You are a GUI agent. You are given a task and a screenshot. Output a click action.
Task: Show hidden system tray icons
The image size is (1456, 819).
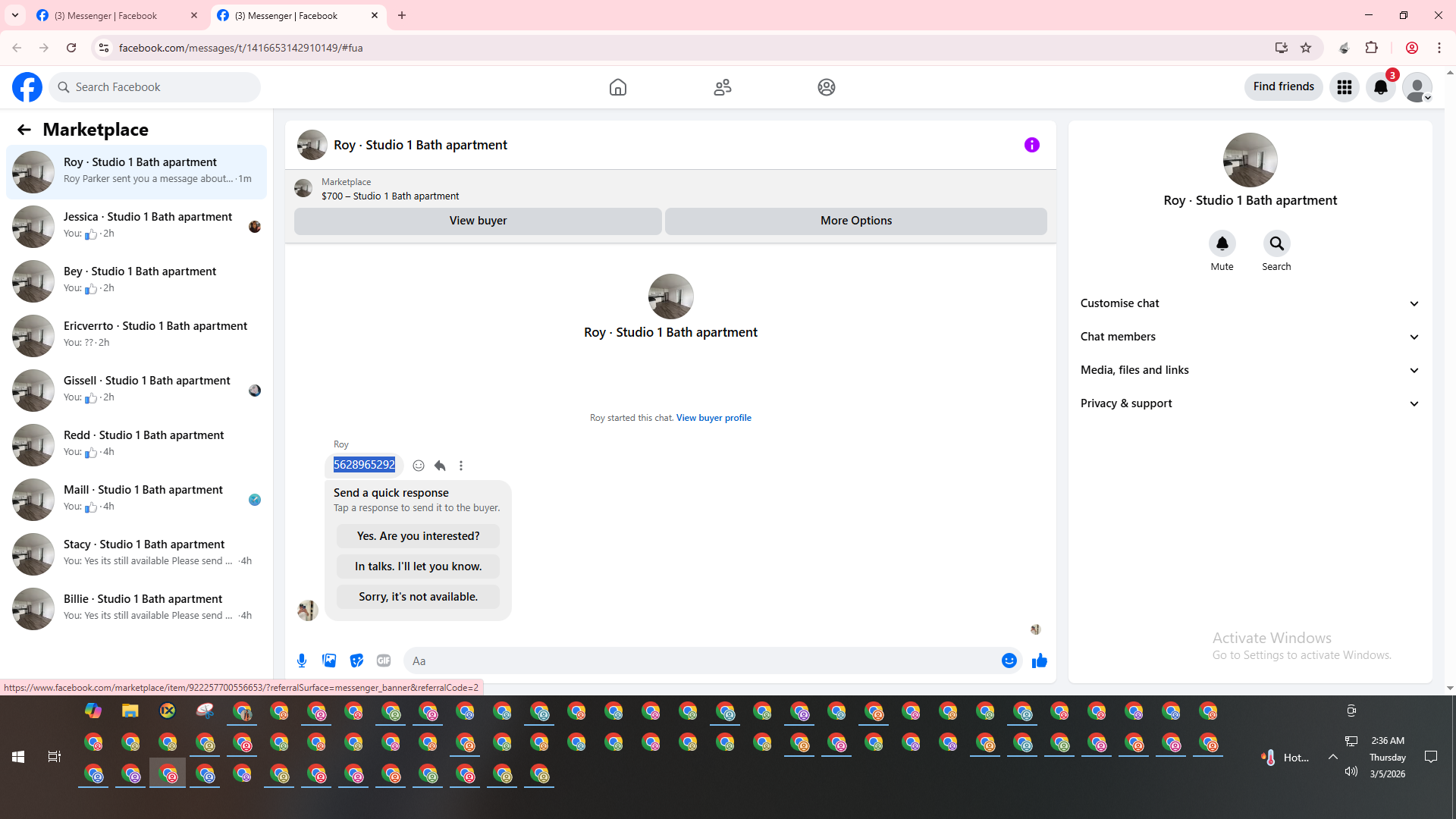click(x=1332, y=757)
